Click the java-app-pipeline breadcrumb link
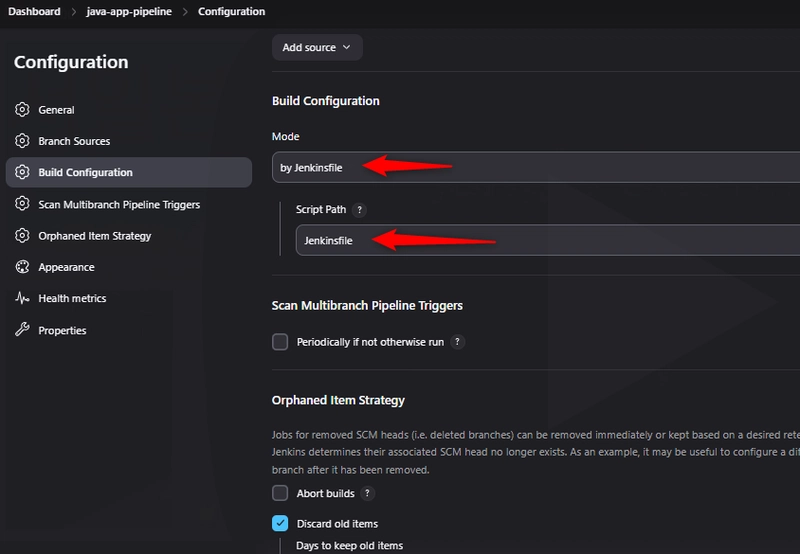800x554 pixels. (129, 11)
